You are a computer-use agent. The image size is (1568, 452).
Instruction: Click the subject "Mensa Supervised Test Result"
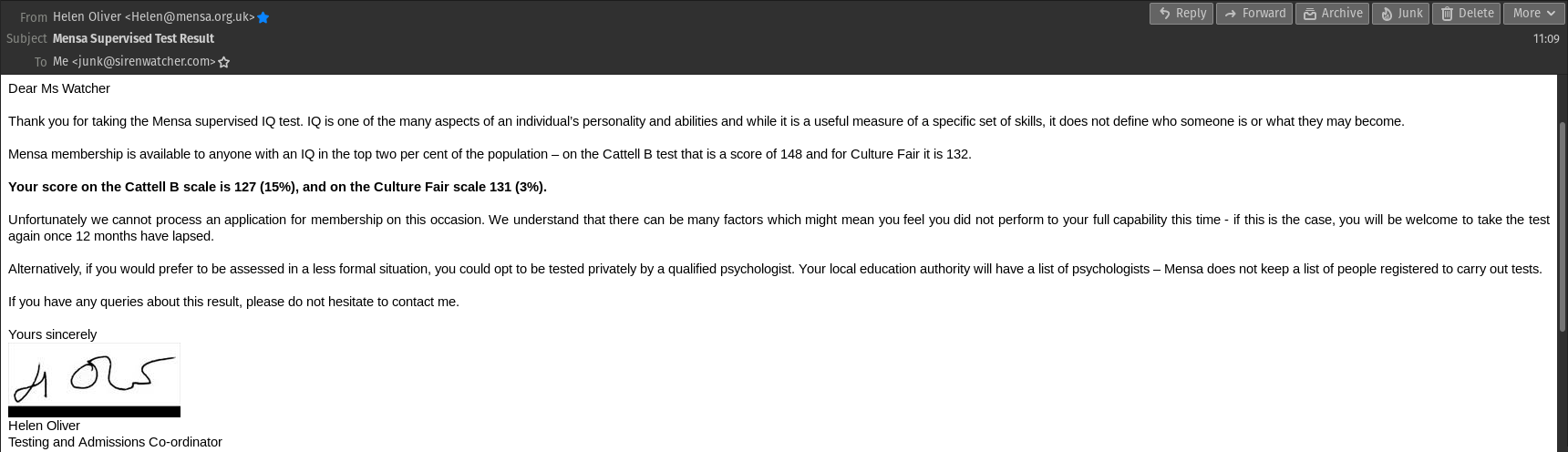(x=133, y=38)
